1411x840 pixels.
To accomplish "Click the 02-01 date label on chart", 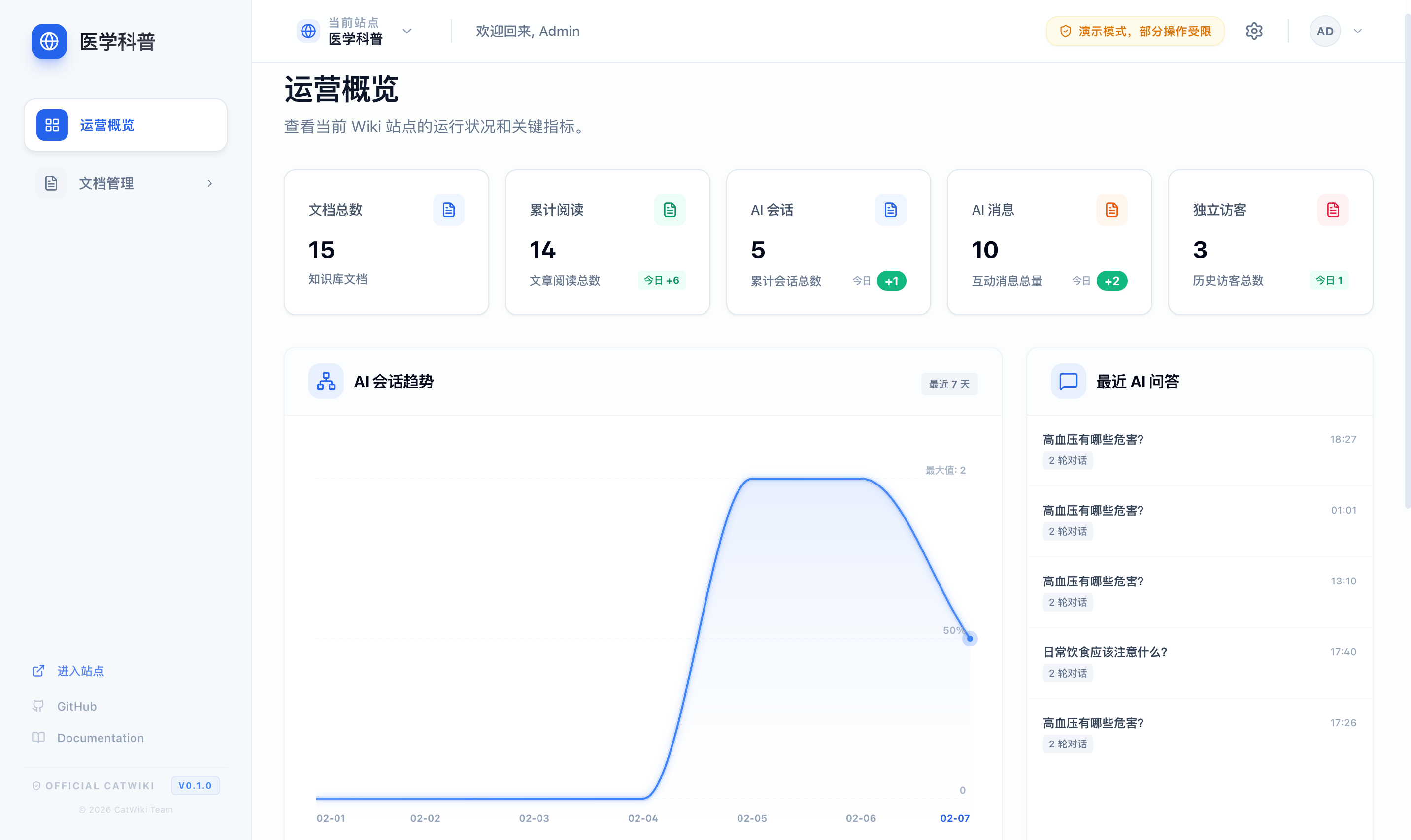I will 331,818.
